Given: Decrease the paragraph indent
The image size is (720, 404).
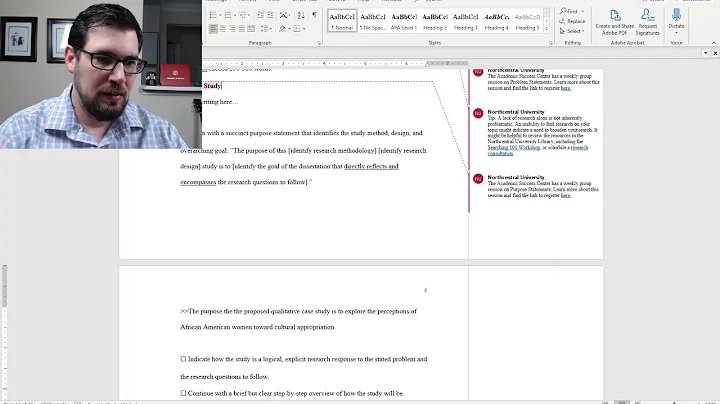Looking at the screenshot, I should 260,15.
